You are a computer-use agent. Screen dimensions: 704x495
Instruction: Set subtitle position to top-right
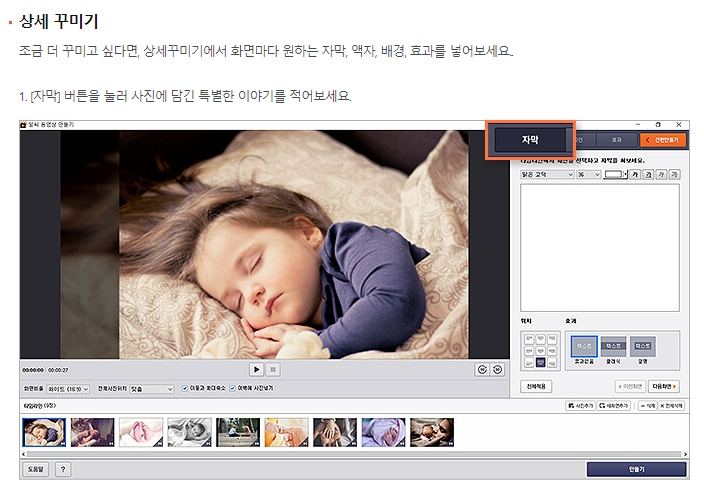(552, 339)
